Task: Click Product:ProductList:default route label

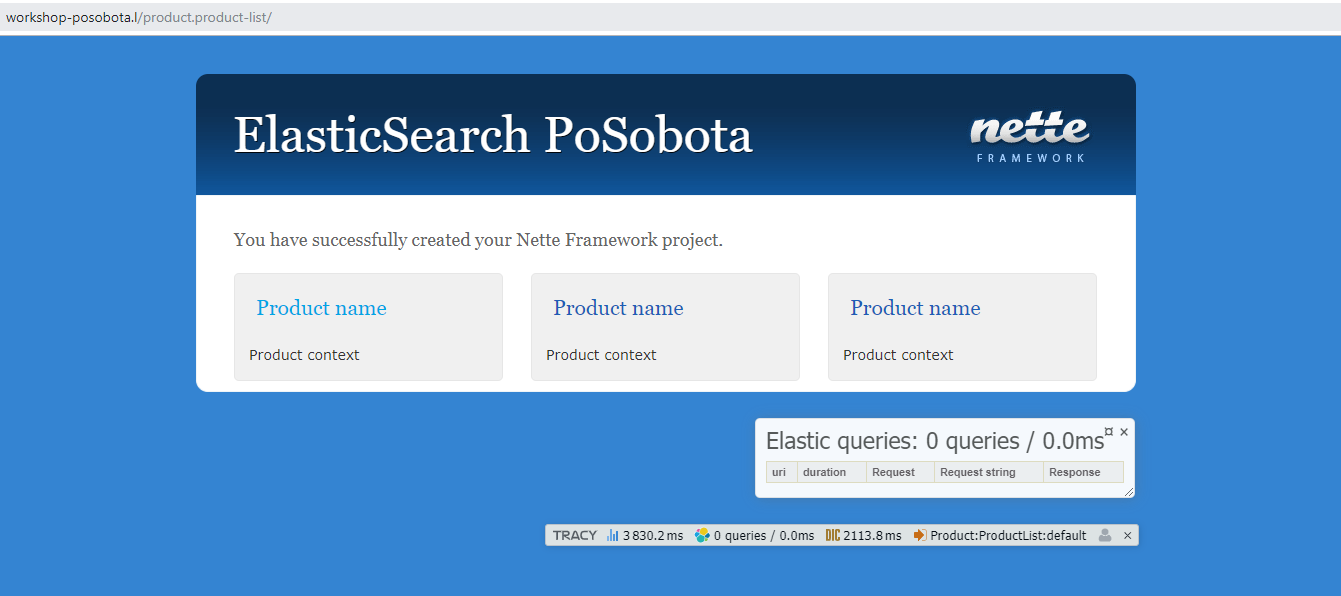Action: pyautogui.click(x=1008, y=536)
